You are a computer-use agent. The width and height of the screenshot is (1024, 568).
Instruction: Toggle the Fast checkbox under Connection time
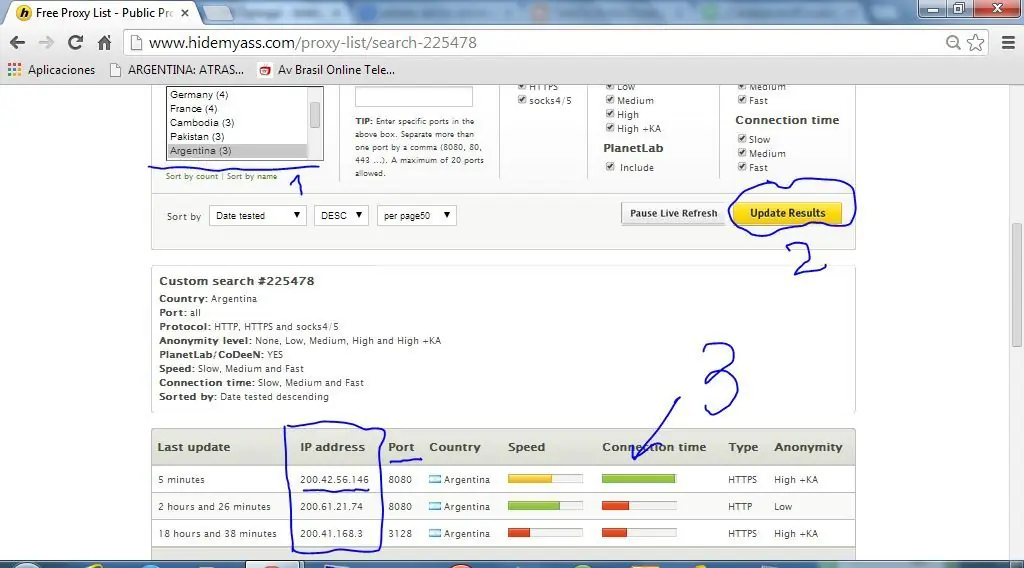coord(742,166)
